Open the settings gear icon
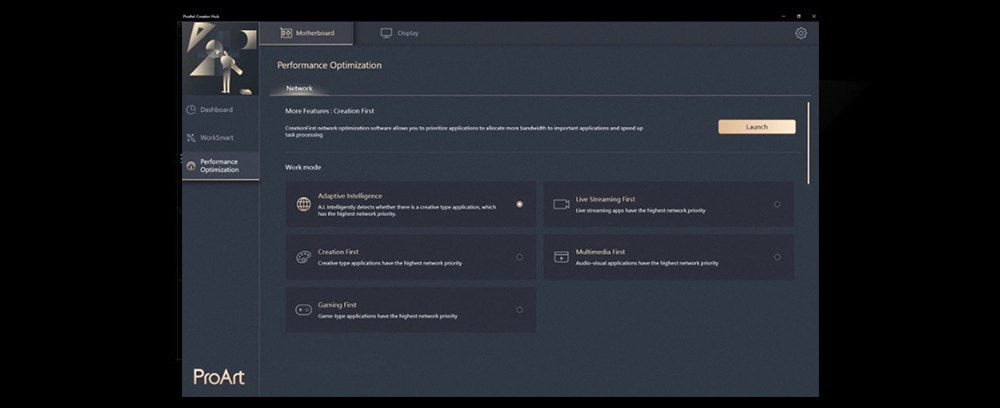Image resolution: width=1000 pixels, height=408 pixels. [x=801, y=33]
